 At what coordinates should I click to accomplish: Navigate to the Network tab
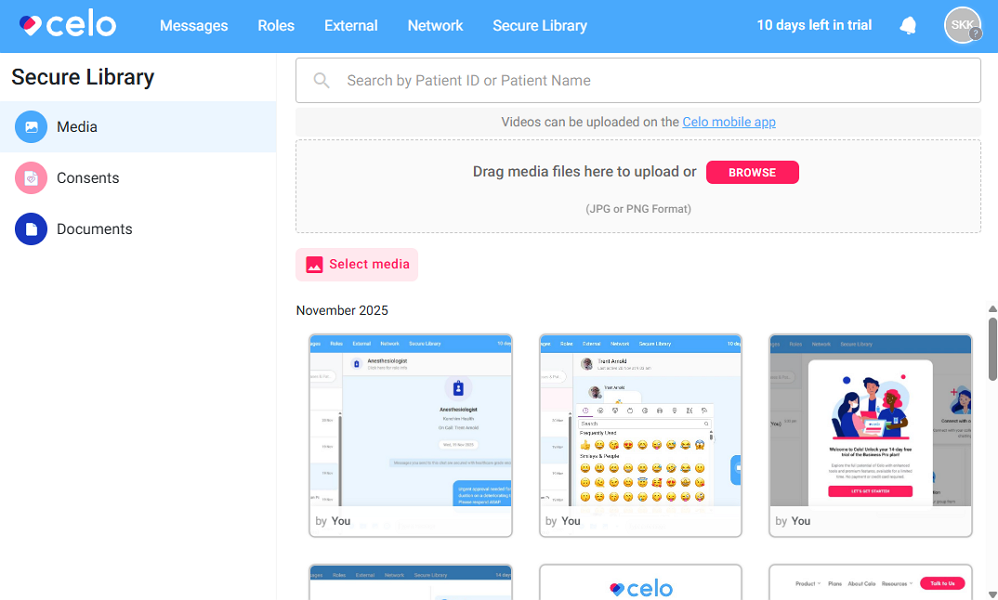[435, 25]
